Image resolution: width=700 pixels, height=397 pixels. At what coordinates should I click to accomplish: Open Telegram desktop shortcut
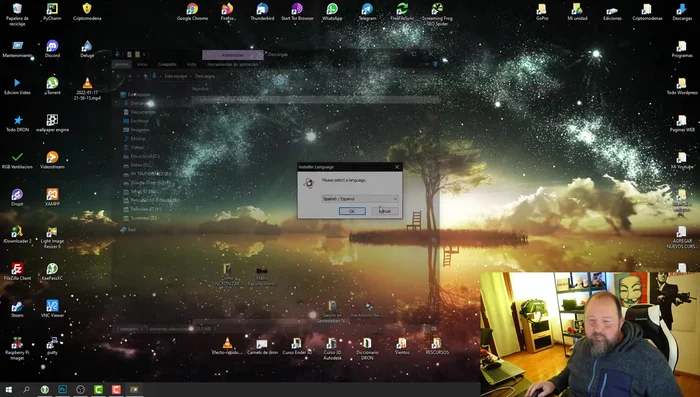pos(367,12)
